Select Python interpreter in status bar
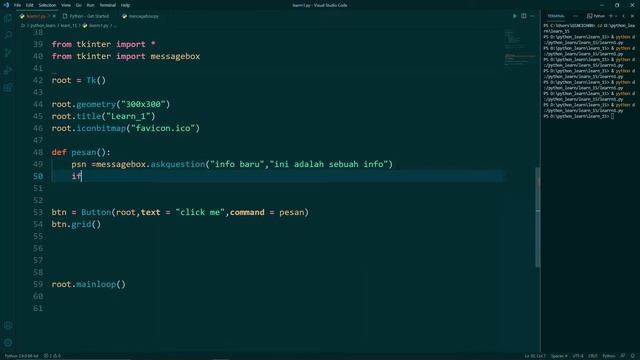 pos(21,356)
